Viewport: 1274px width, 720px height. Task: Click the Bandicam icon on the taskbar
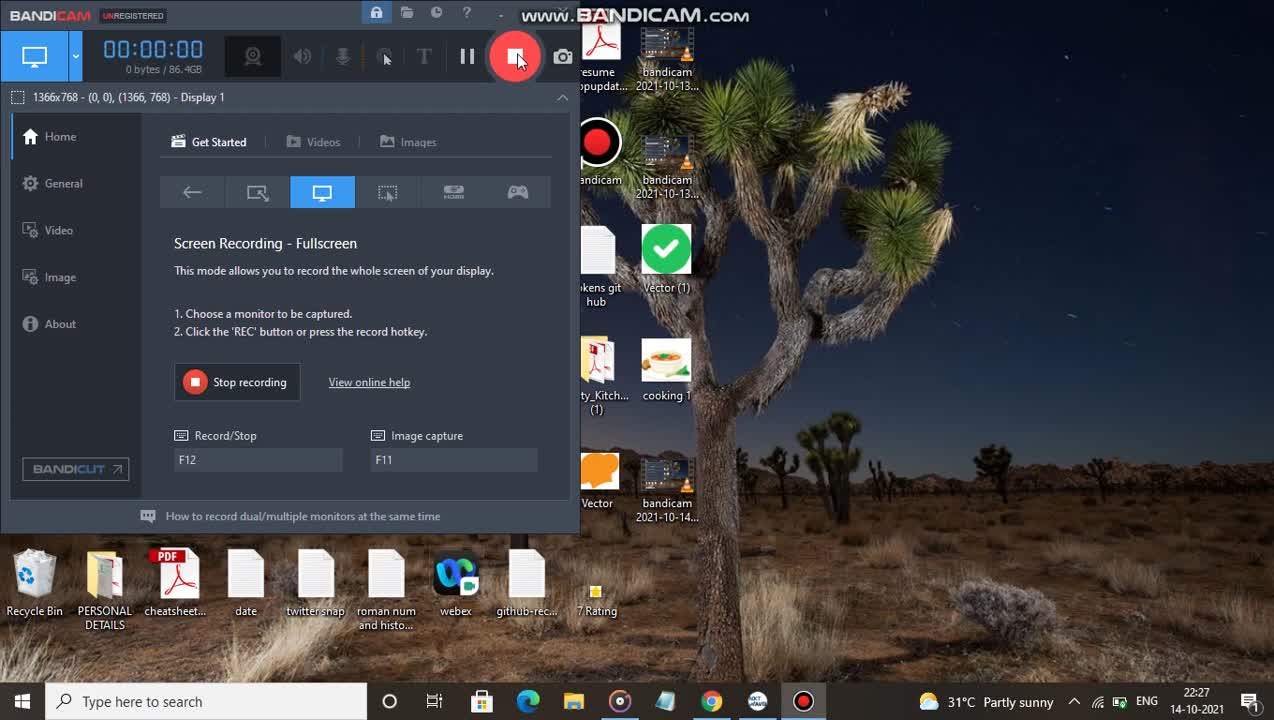pos(803,702)
